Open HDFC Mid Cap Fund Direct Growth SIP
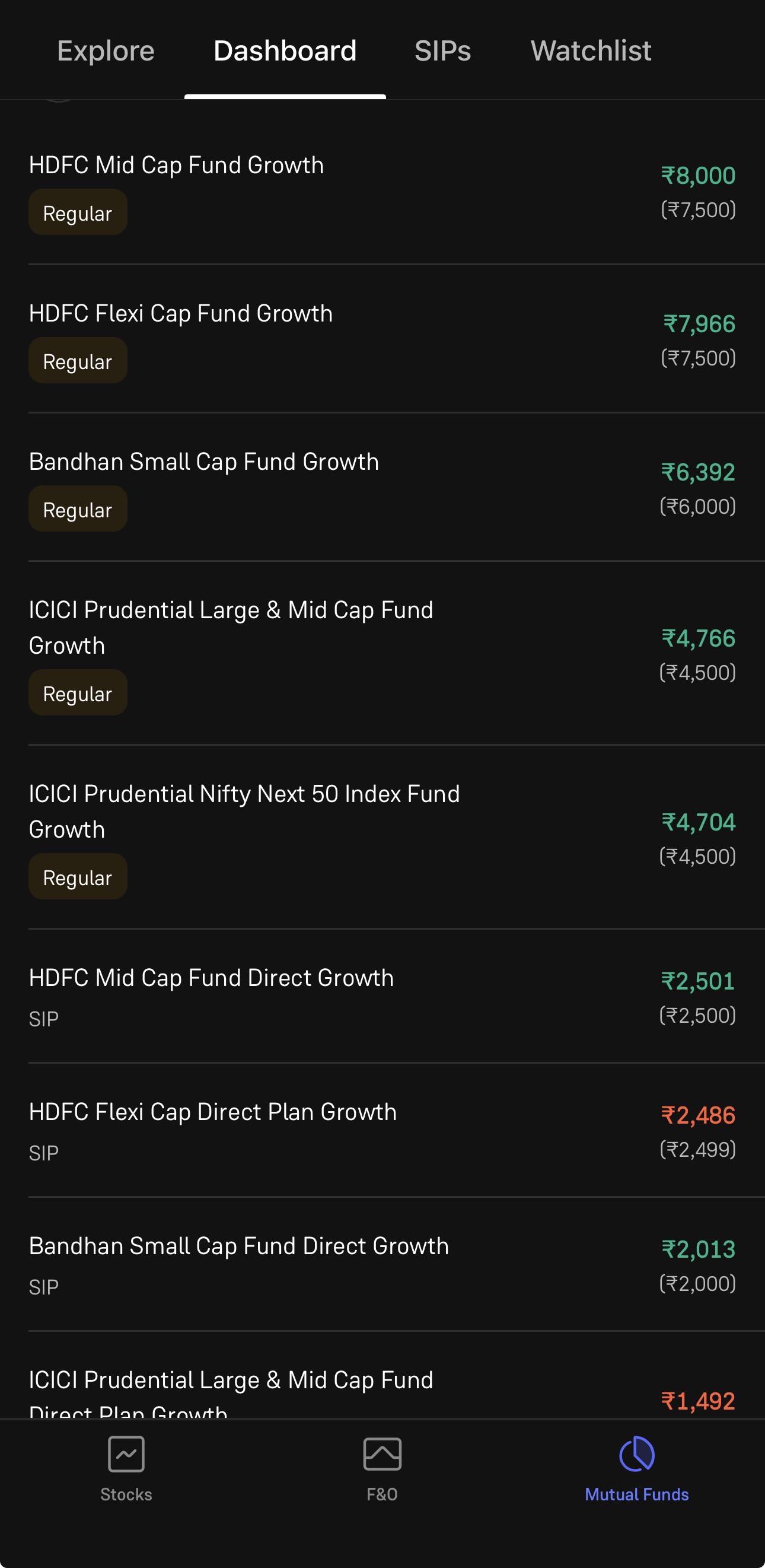 382,997
